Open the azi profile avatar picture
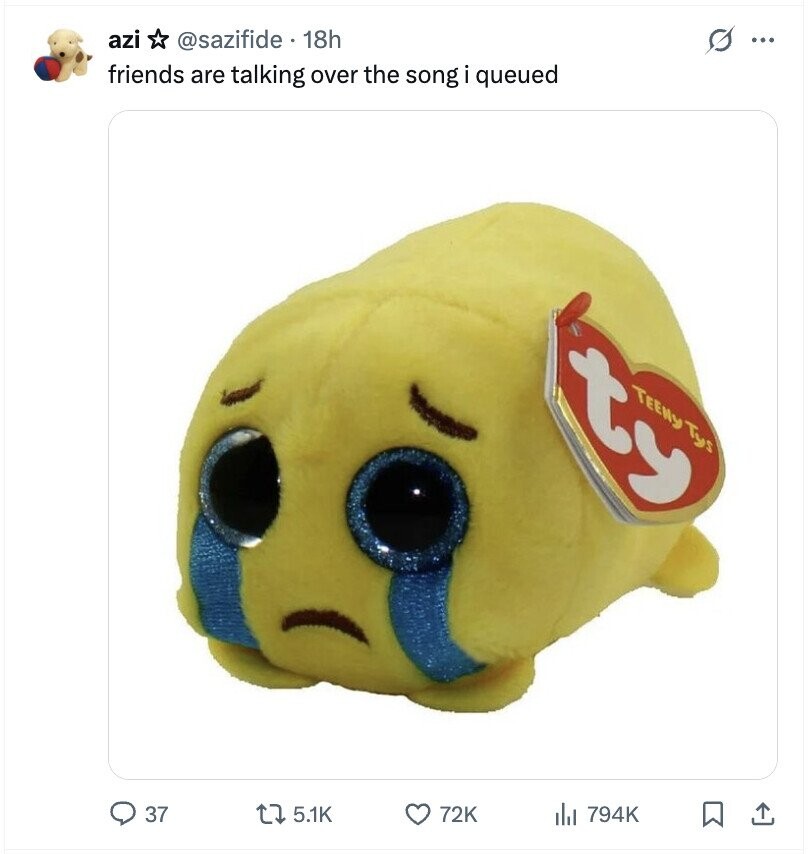This screenshot has height=854, width=812. pyautogui.click(x=63, y=56)
